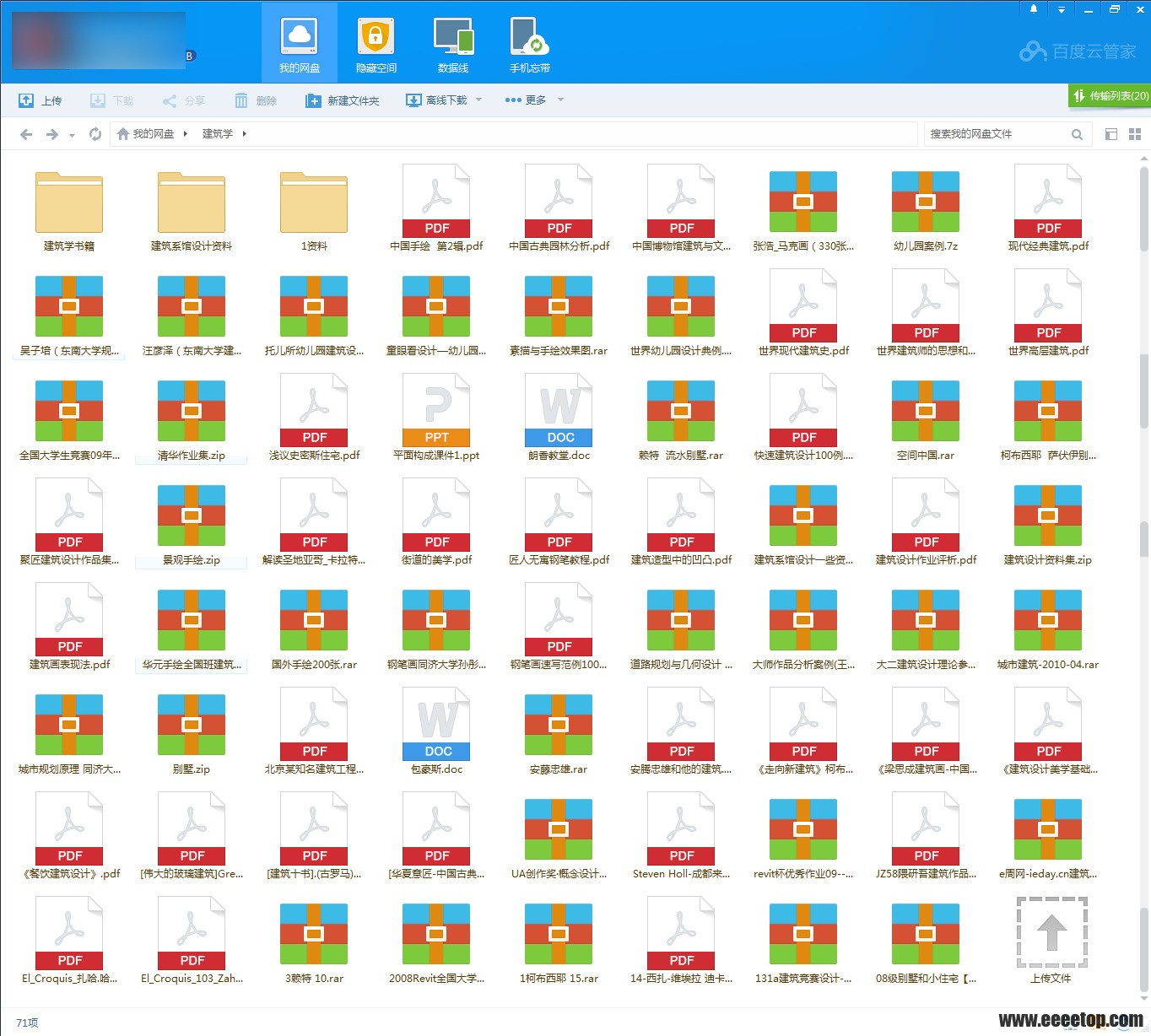Select 国外手绘200张.rar archive
Screen dimensions: 1151x1036
(314, 629)
